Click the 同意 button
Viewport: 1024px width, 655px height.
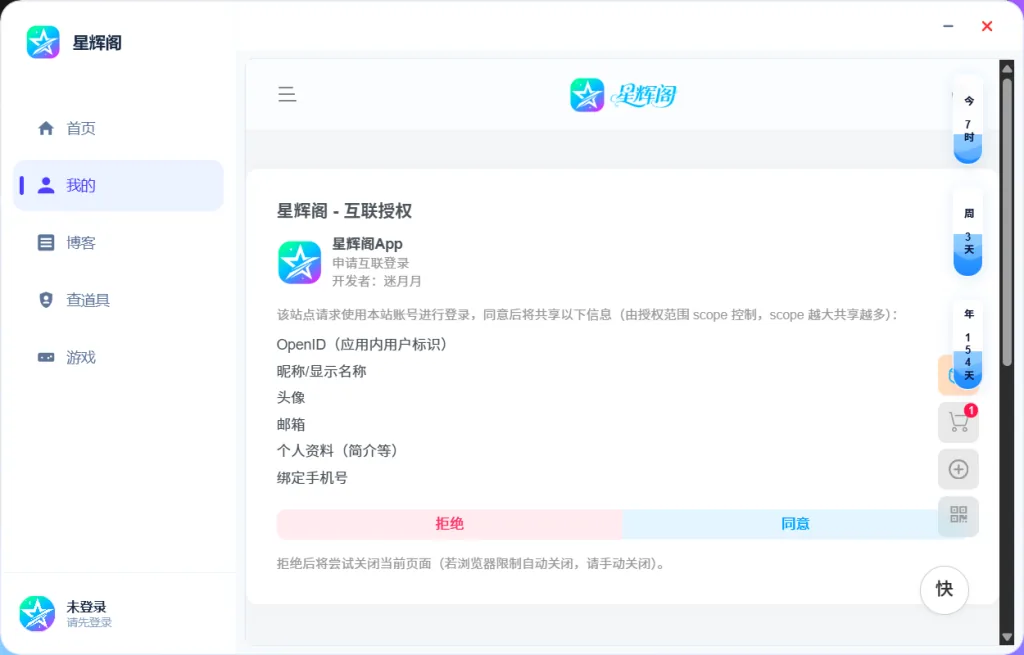(794, 524)
